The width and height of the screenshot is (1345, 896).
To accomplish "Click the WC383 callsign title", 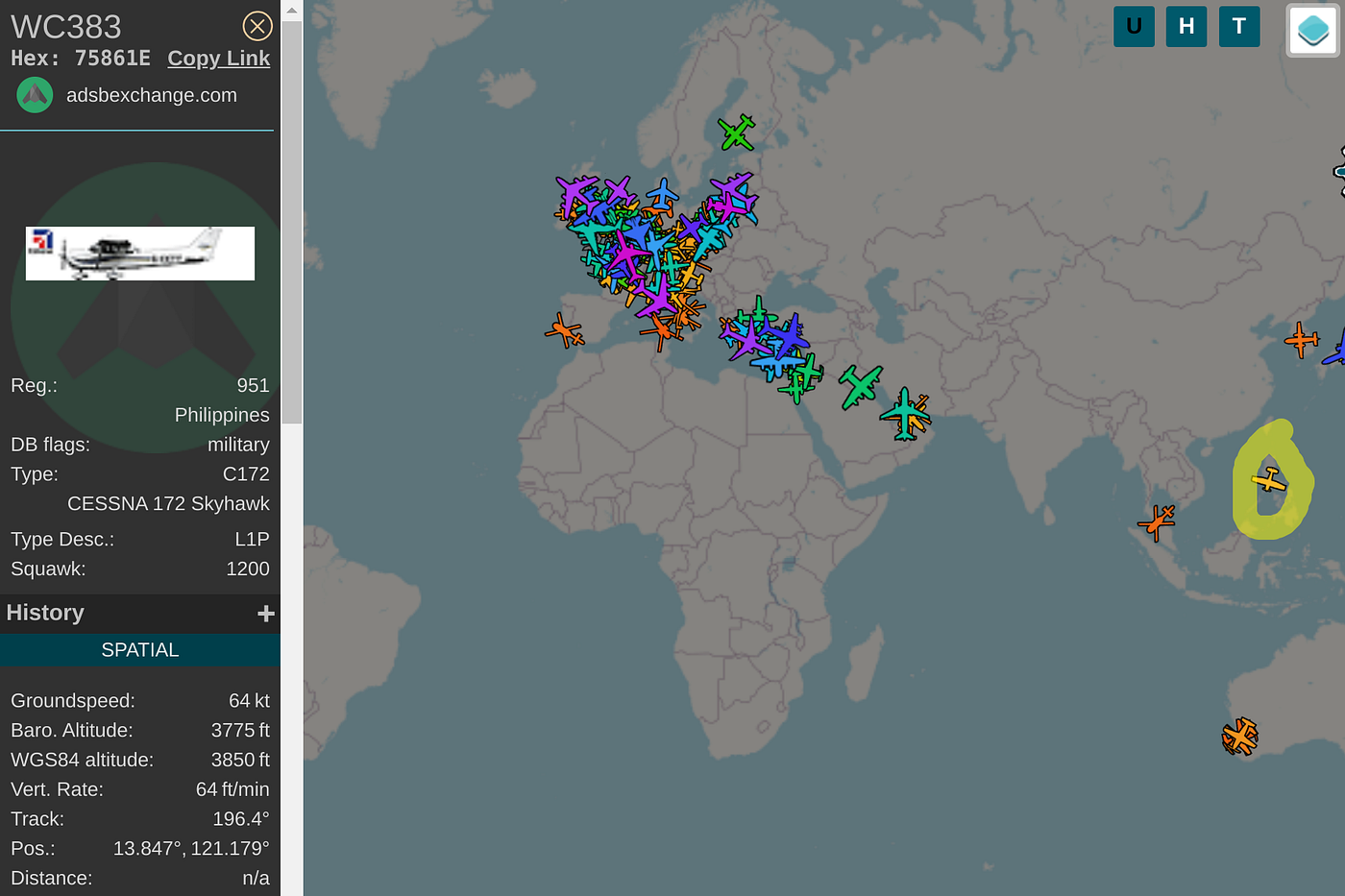I will point(66,27).
